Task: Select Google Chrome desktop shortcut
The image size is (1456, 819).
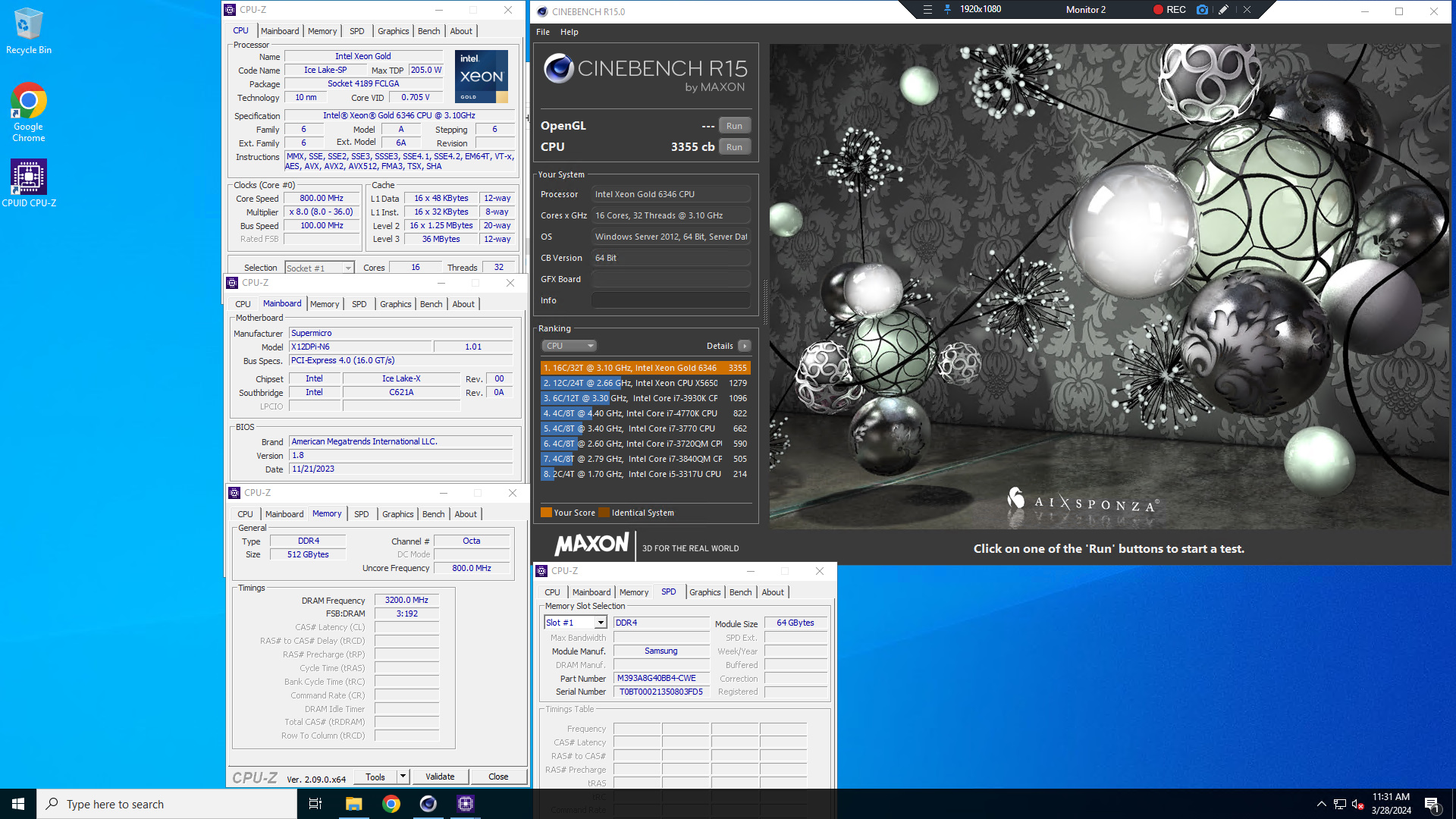Action: [29, 112]
